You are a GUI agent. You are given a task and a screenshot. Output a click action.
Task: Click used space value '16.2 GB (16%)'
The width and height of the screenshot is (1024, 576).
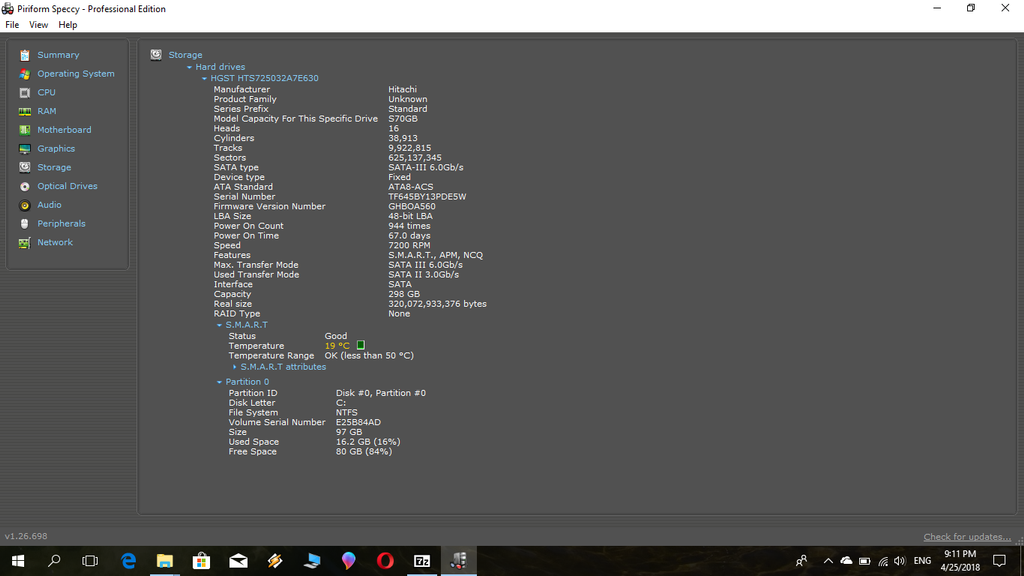point(368,442)
